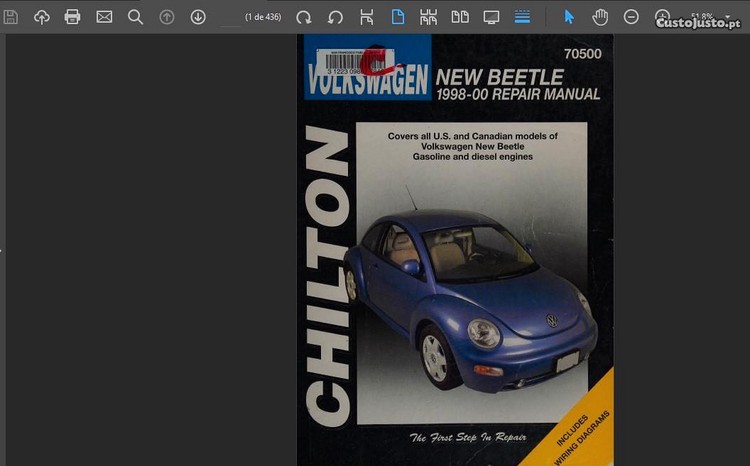
Task: Go to previous page arrow
Action: pos(167,17)
